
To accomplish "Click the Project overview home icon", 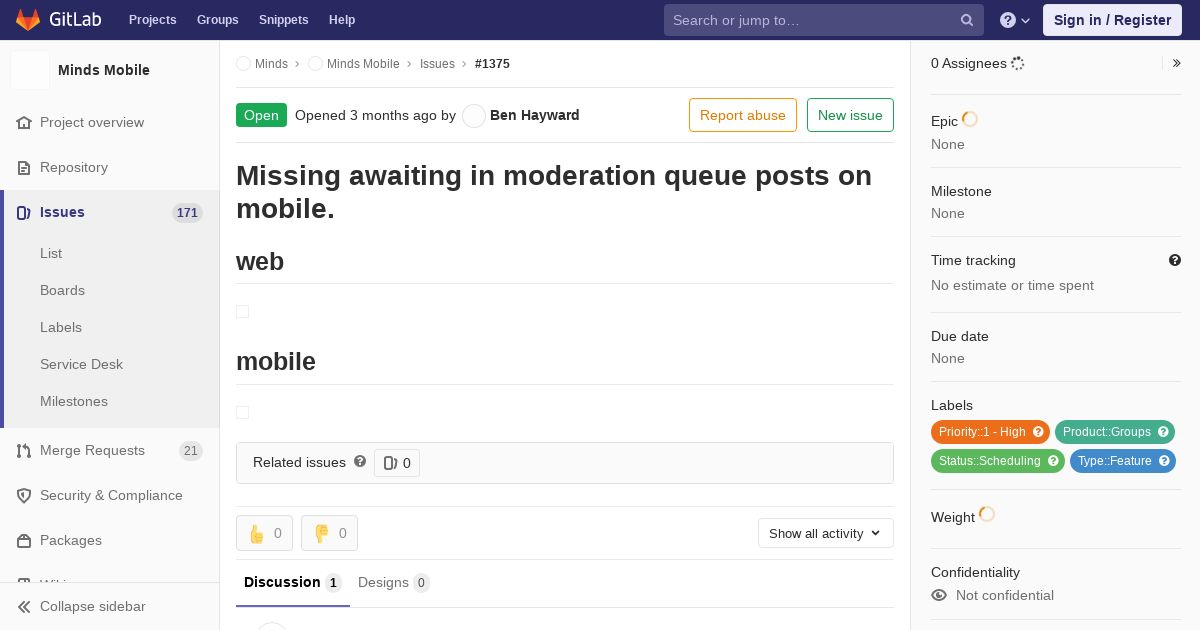I will tap(24, 122).
